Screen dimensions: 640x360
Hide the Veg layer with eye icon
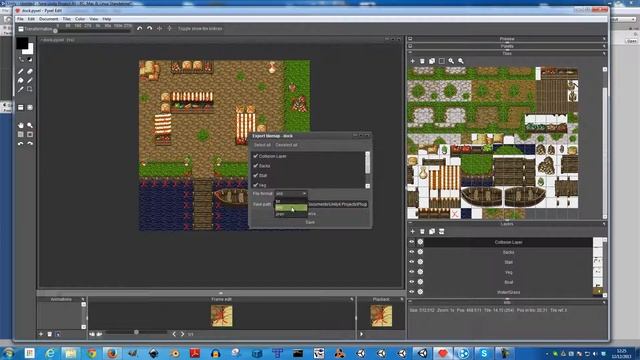tap(411, 271)
